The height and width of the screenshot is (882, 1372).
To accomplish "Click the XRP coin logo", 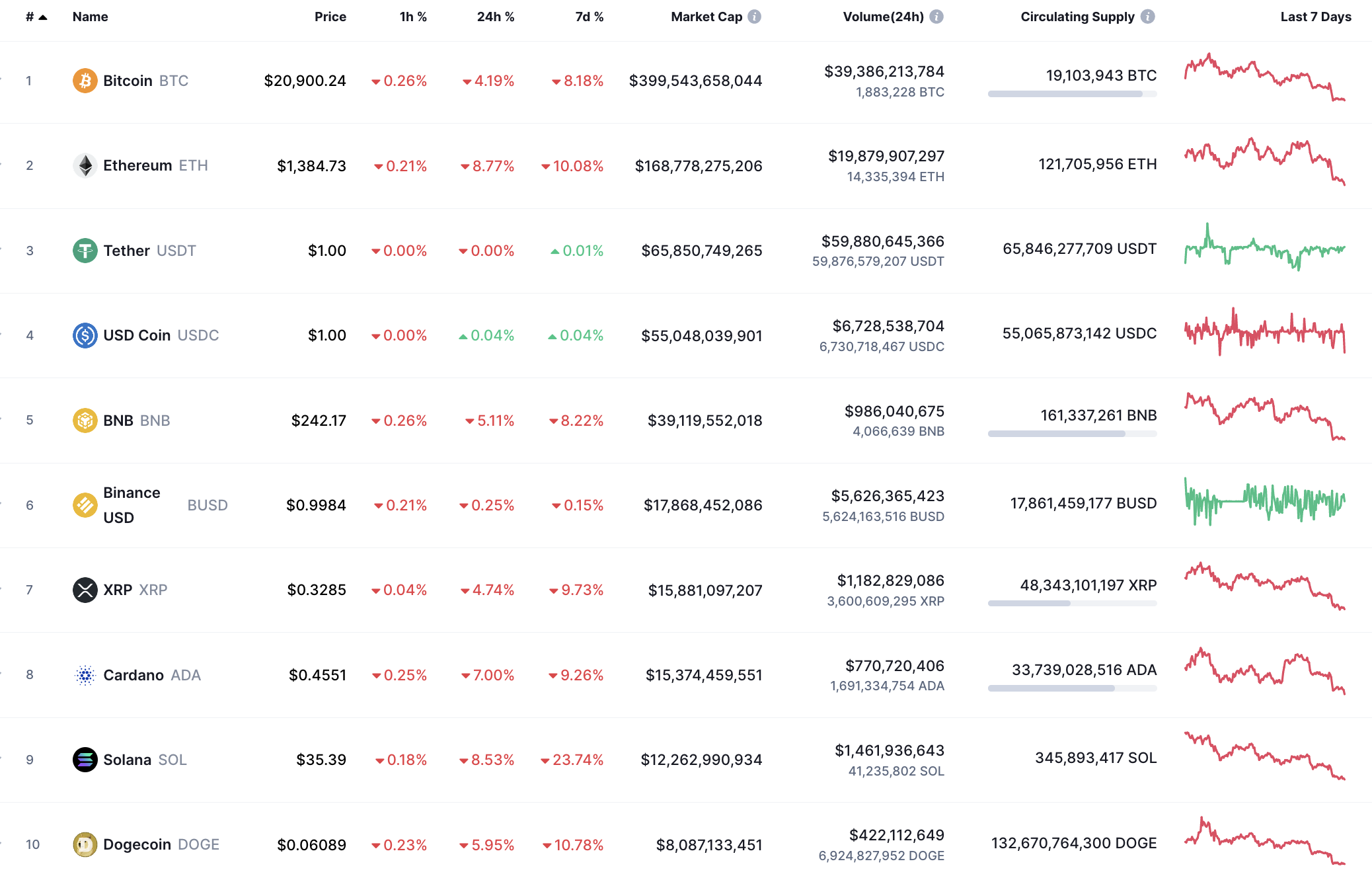I will 85,590.
